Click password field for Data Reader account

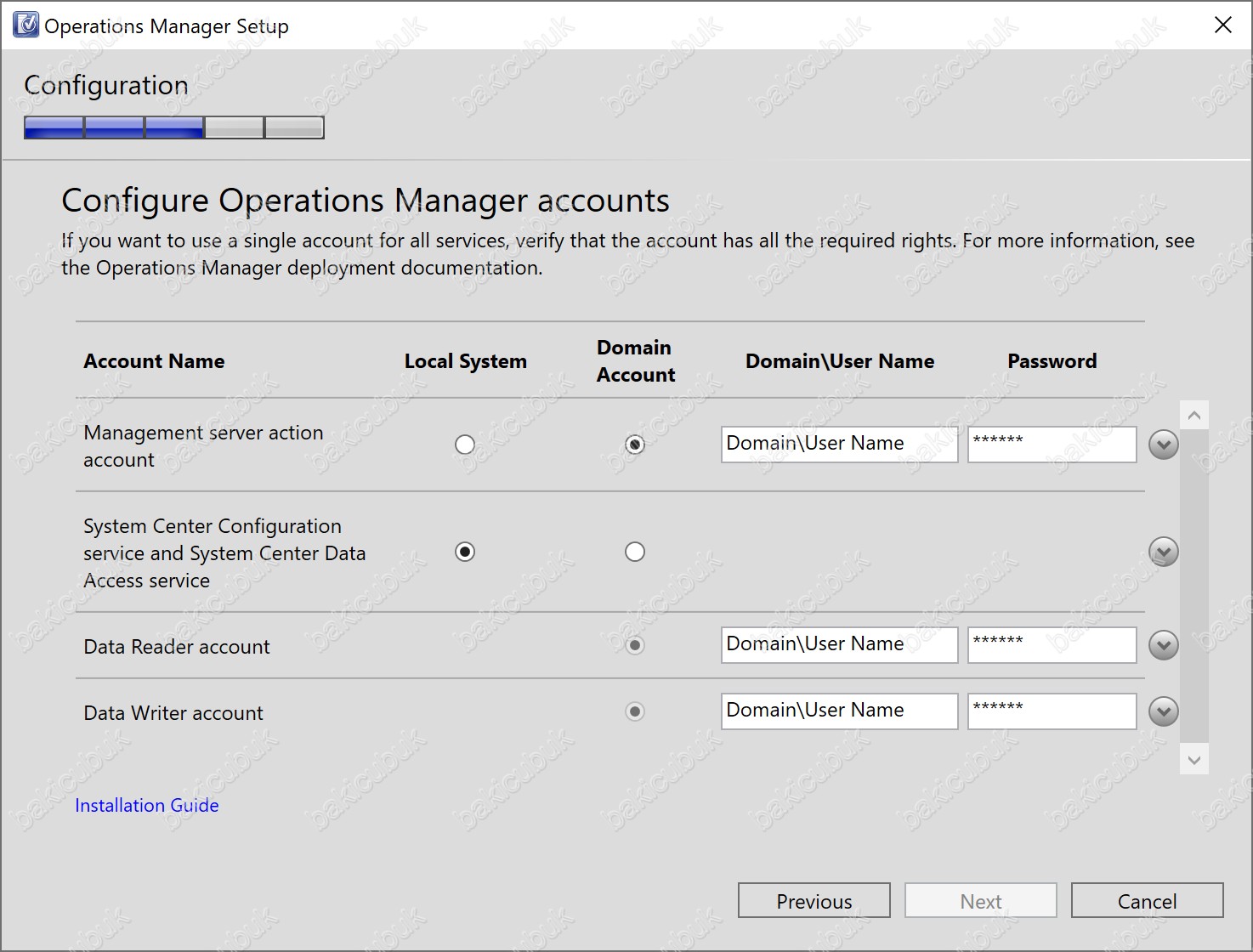coord(1052,645)
